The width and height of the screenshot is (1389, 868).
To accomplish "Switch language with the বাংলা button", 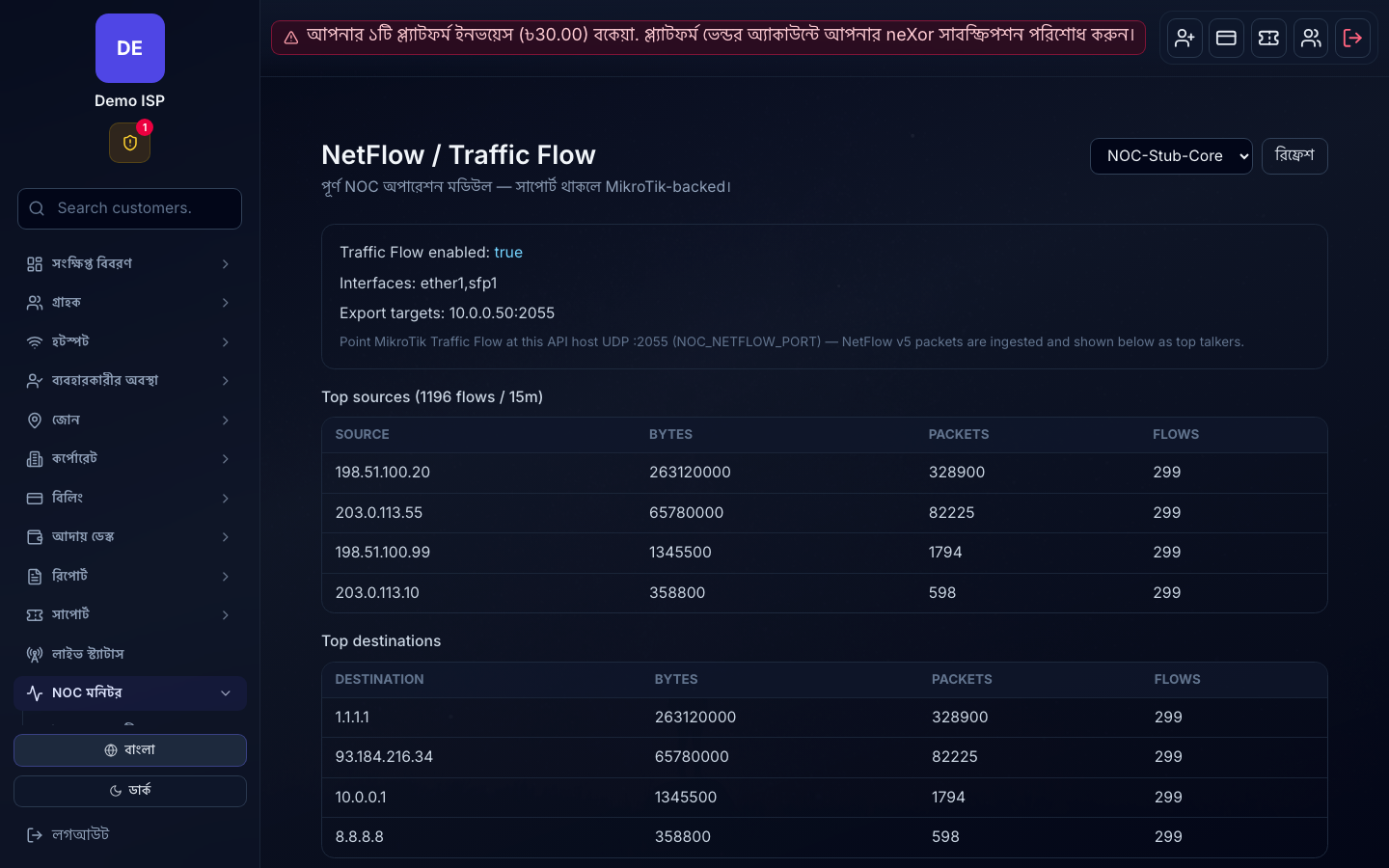I will coord(130,750).
